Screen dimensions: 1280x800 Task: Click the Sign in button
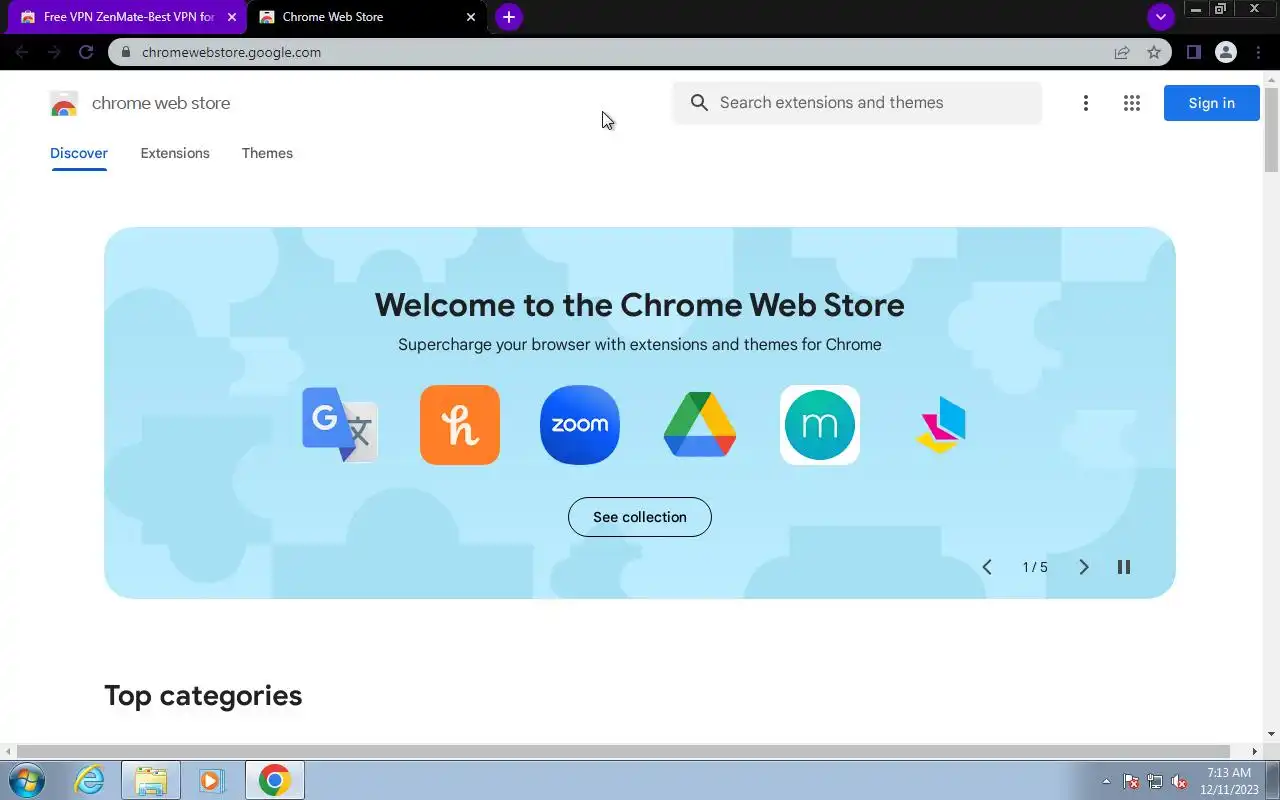[x=1211, y=103]
